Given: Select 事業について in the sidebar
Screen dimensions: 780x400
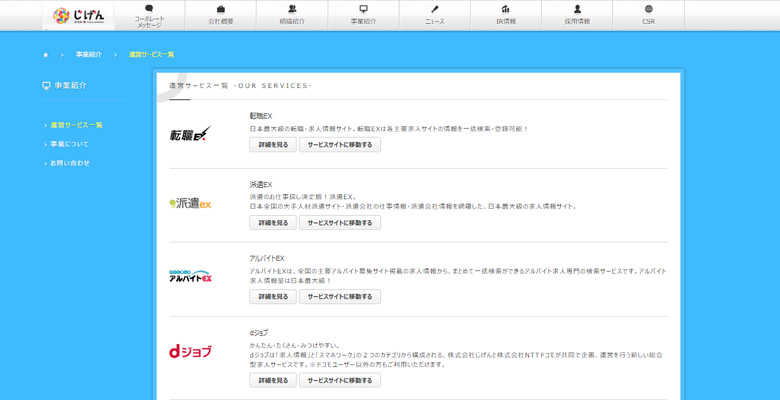Looking at the screenshot, I should tap(69, 144).
